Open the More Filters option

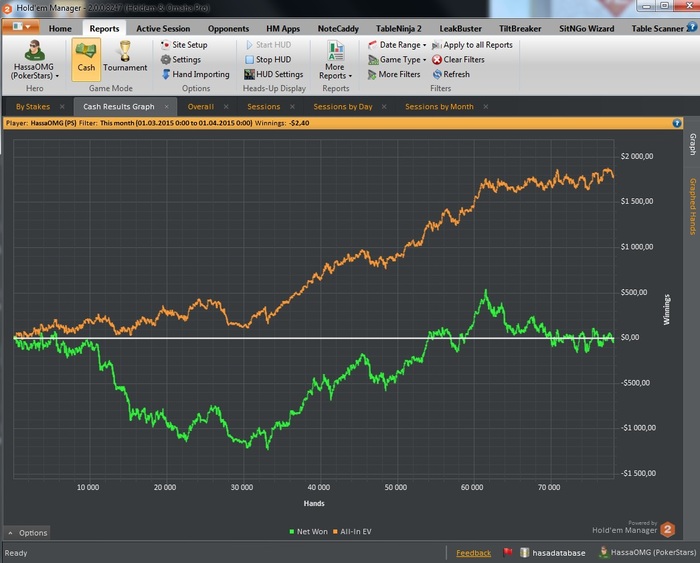pyautogui.click(x=394, y=74)
